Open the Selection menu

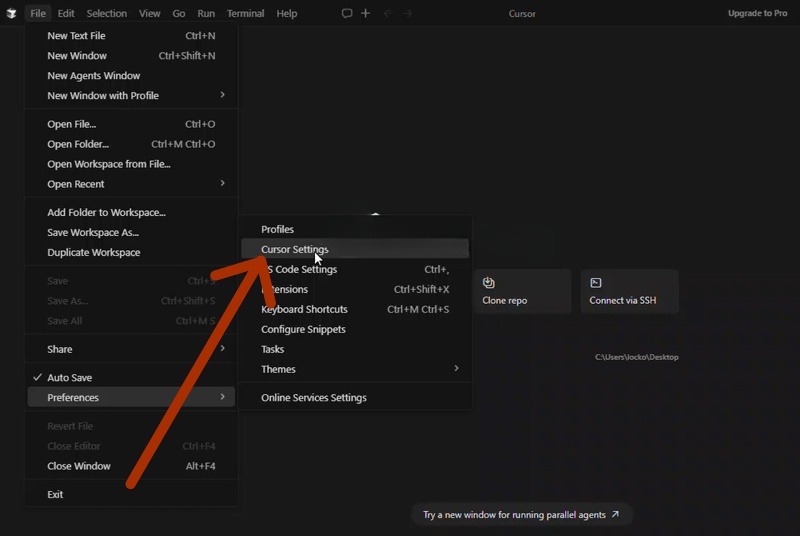point(107,14)
